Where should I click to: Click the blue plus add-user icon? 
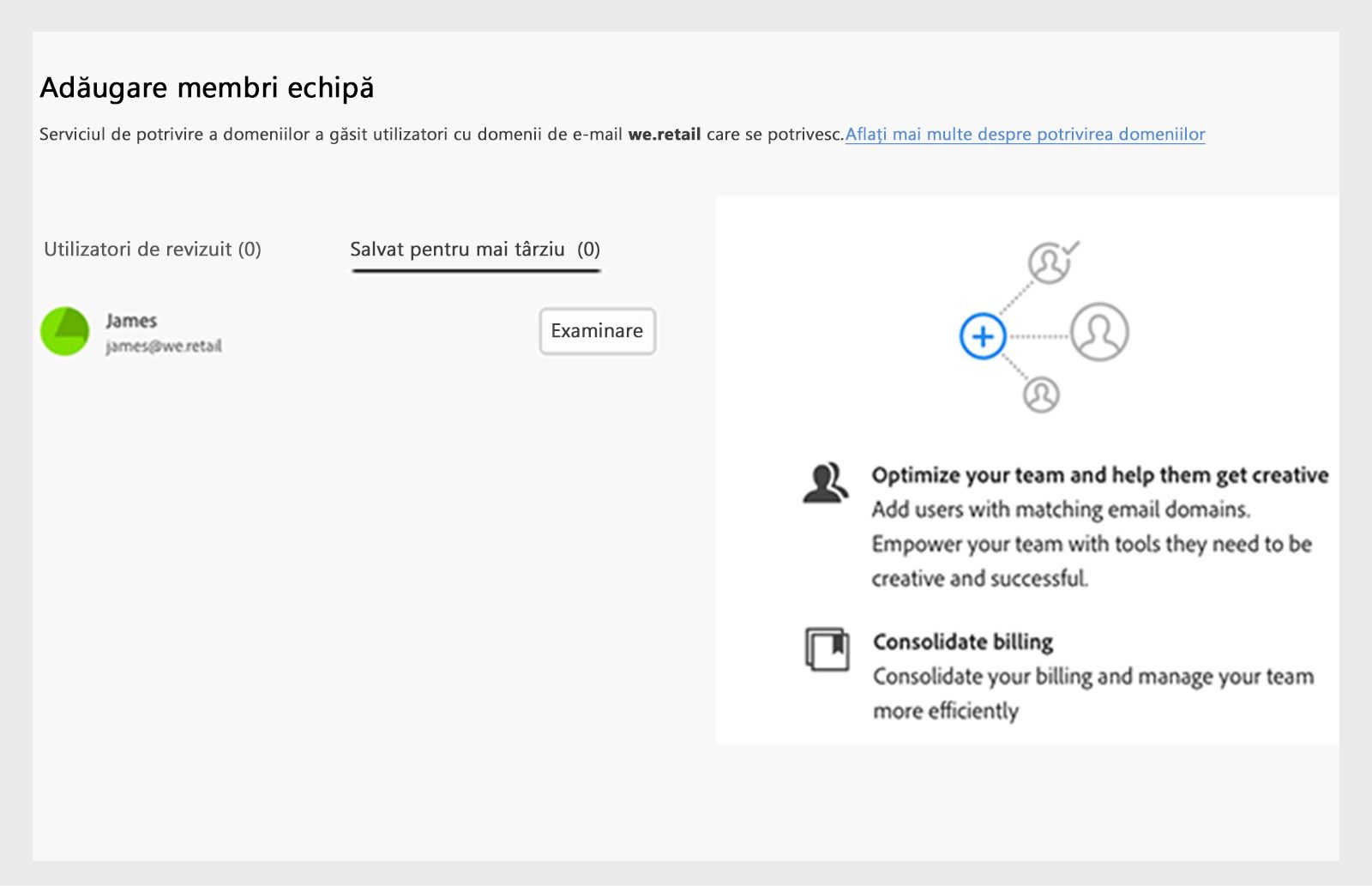[x=983, y=336]
